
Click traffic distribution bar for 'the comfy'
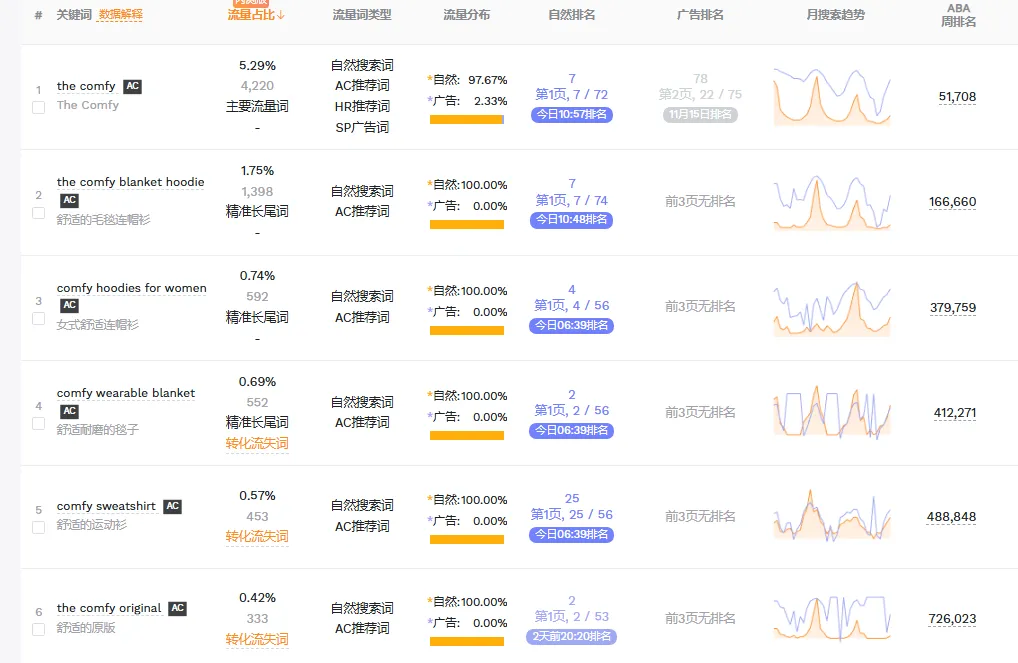coord(467,119)
